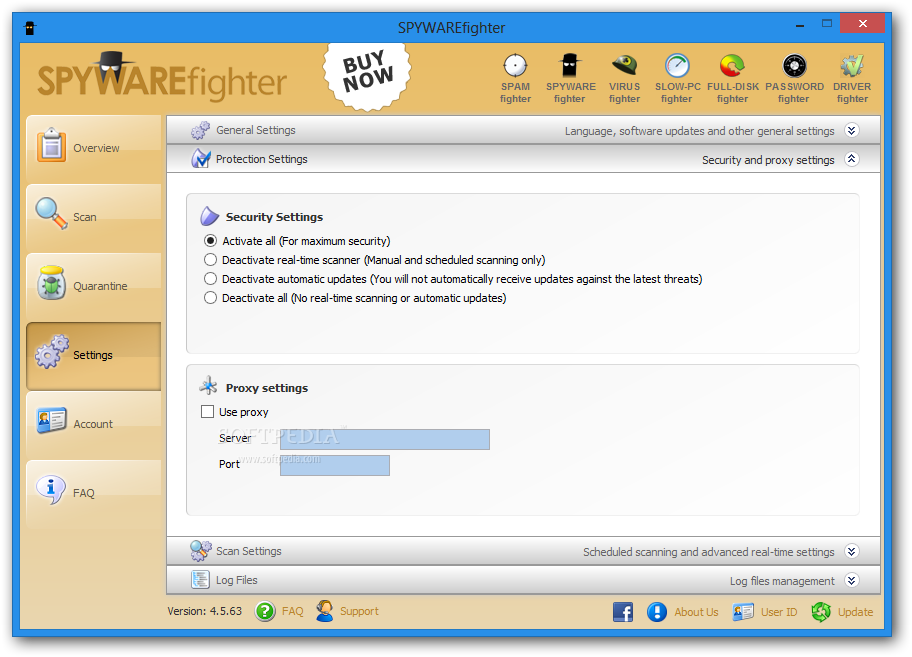Select Deactivate automatic updates option
912x657 pixels.
211,278
